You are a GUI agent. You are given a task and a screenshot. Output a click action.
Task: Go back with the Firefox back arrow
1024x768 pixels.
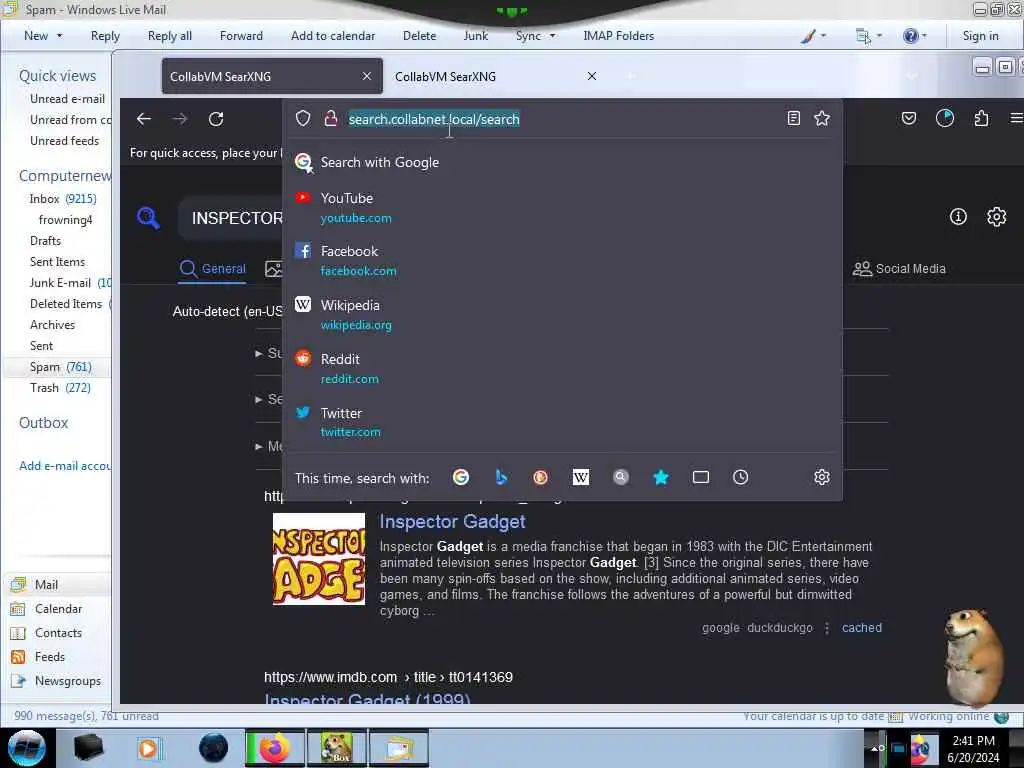144,119
